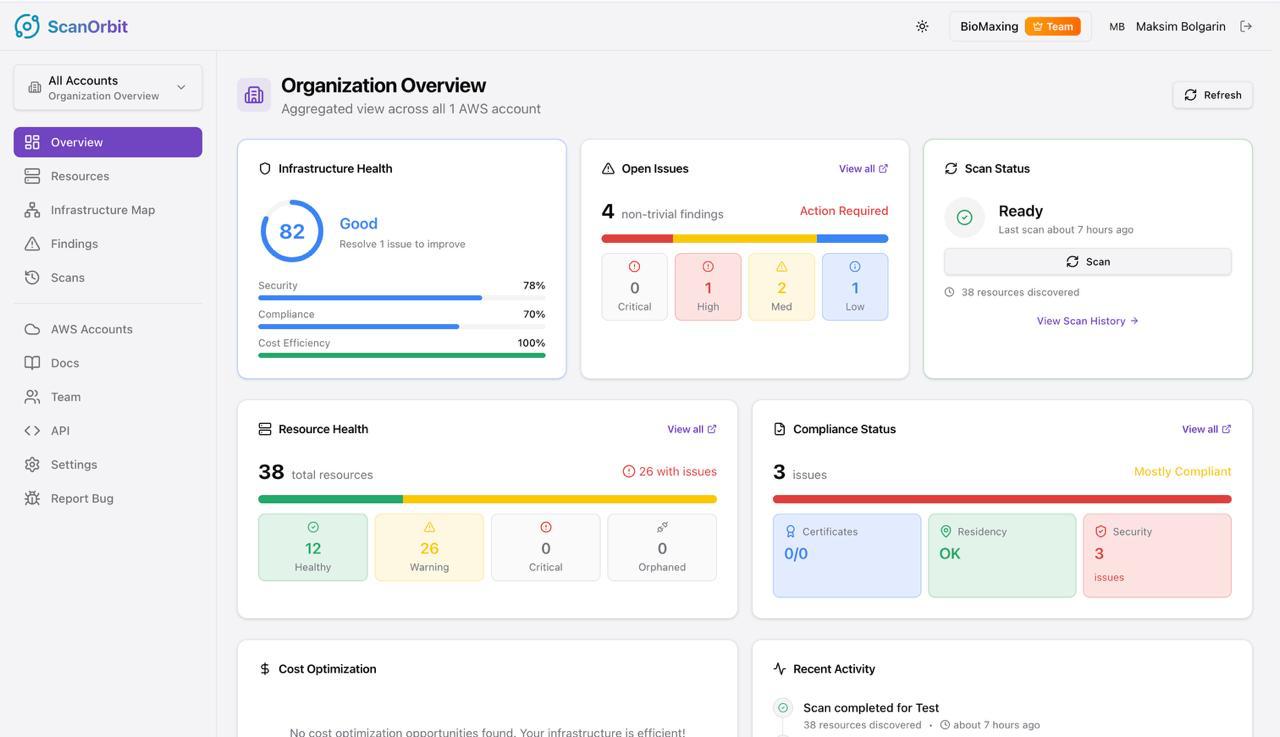Open the Docs section

tap(66, 362)
